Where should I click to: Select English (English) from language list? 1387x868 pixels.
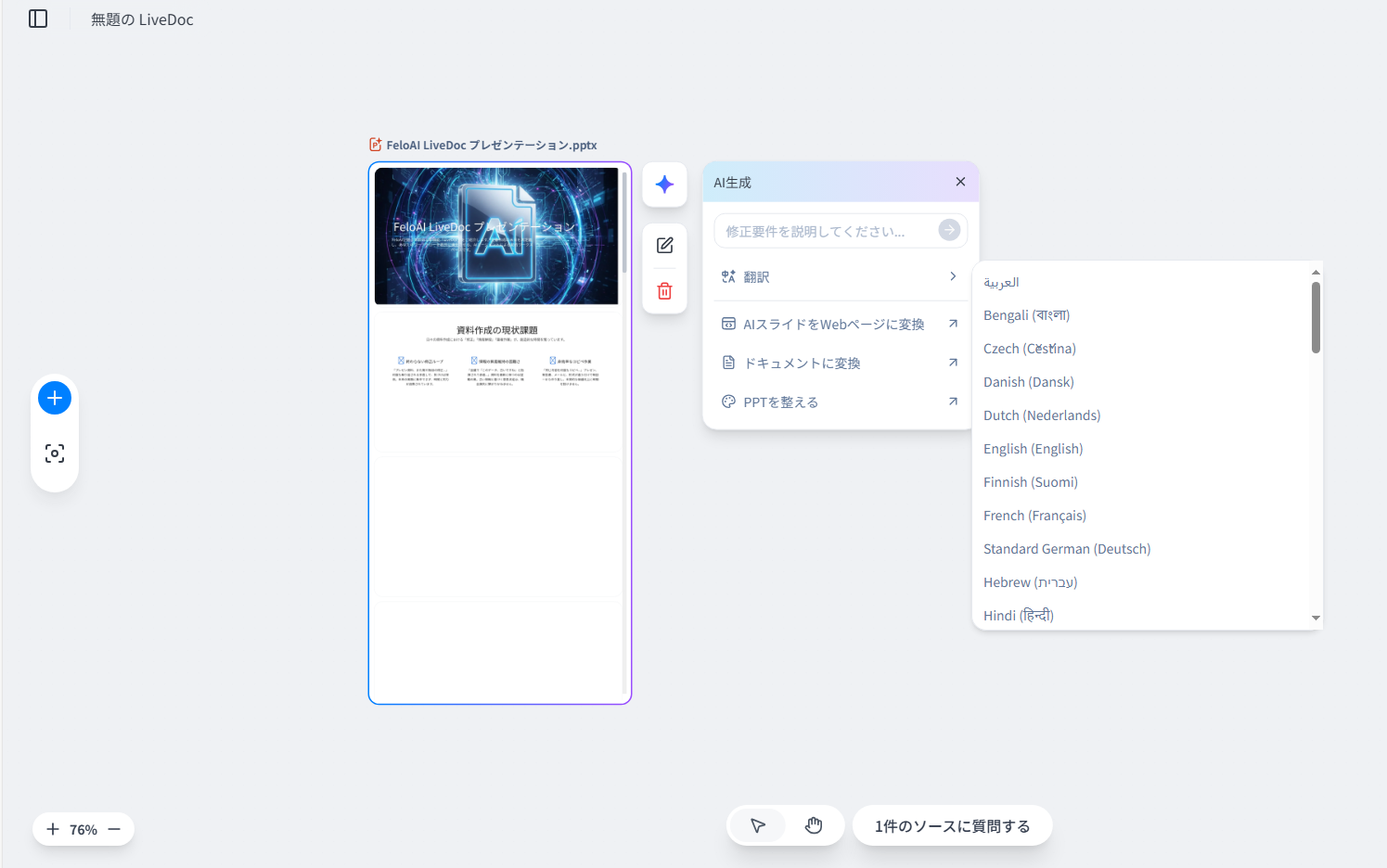tap(1033, 449)
